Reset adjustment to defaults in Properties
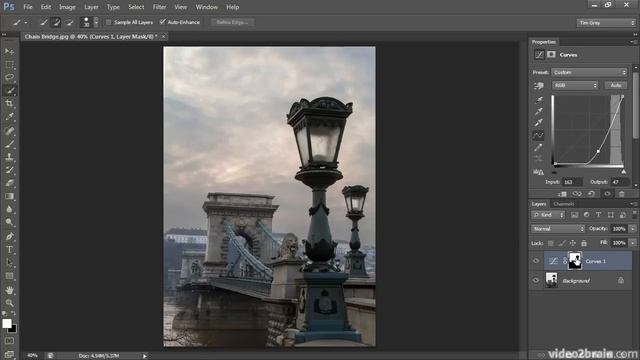Image resolution: width=640 pixels, height=360 pixels. [x=591, y=194]
